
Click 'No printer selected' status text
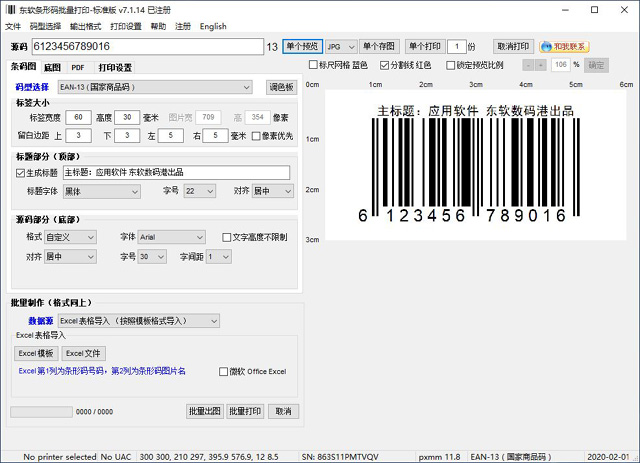coord(60,457)
